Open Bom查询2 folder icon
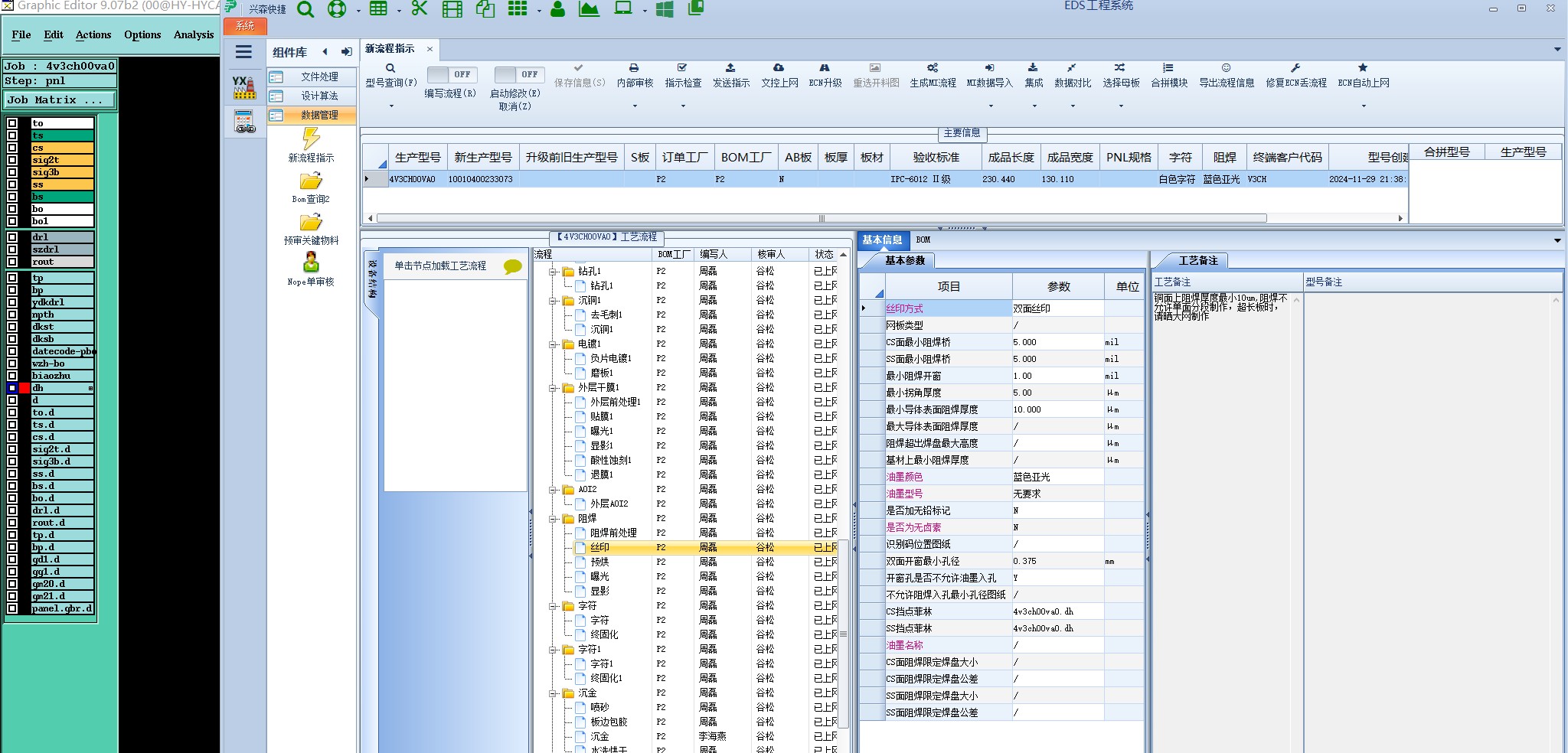Viewport: 1568px width, 753px height. [x=311, y=181]
